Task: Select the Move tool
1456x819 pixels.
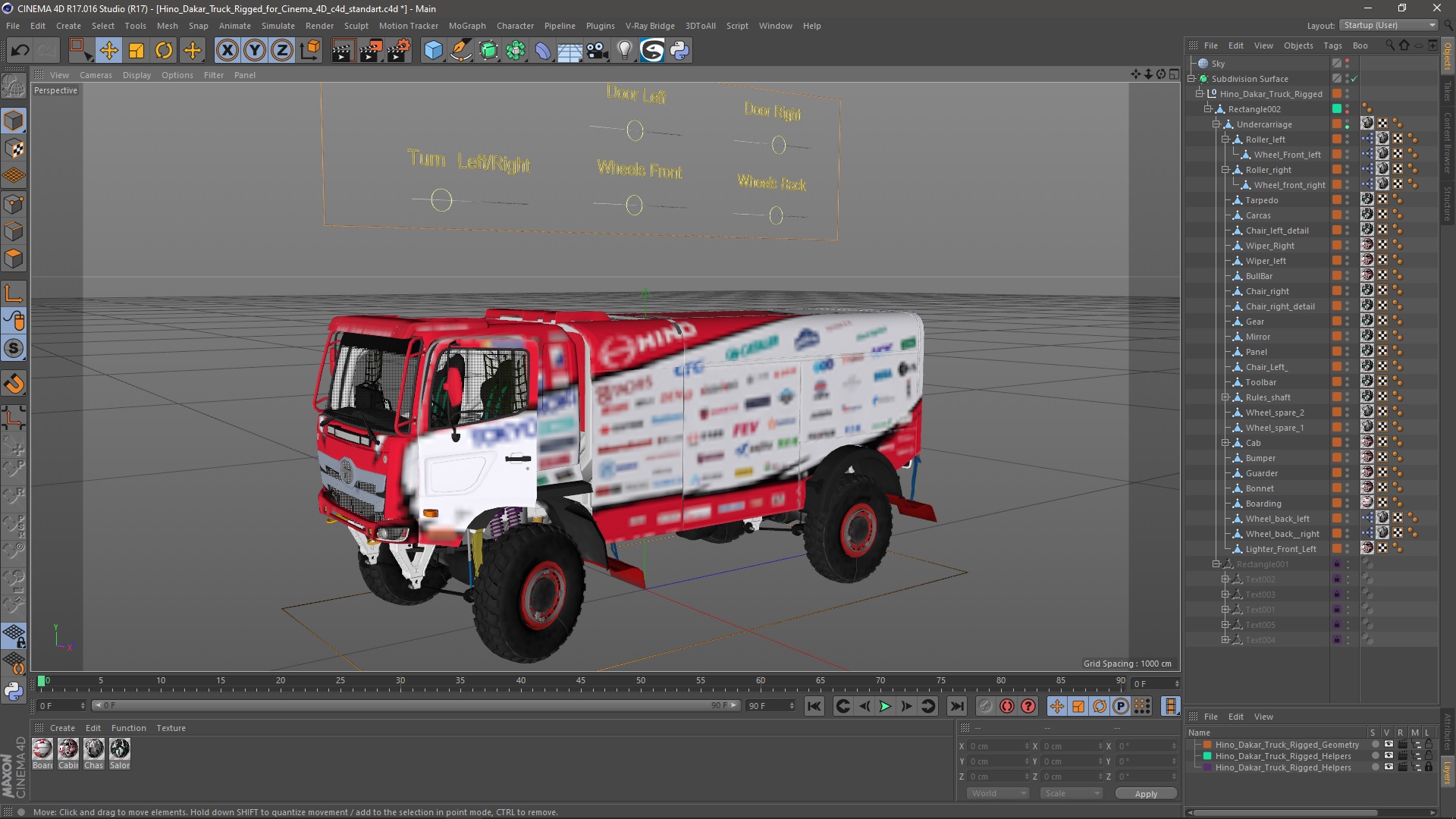Action: 108,51
